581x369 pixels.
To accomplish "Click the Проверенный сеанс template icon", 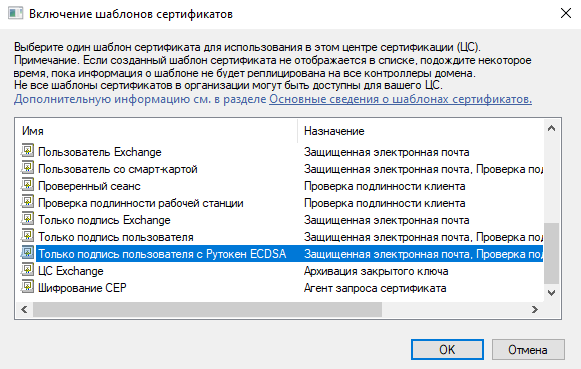I will tap(27, 185).
